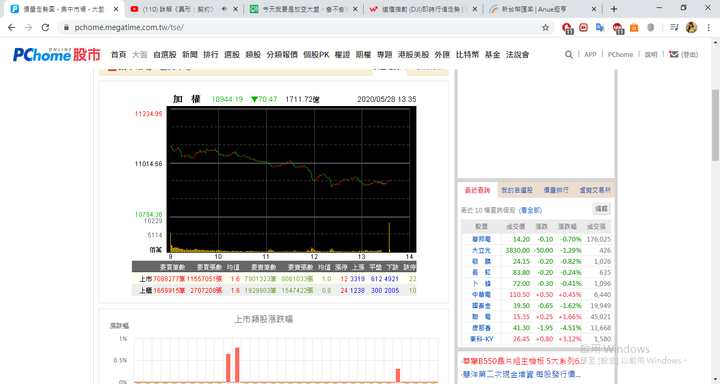
Task: Click the page vertical scrollbar thumb
Action: pyautogui.click(x=715, y=125)
